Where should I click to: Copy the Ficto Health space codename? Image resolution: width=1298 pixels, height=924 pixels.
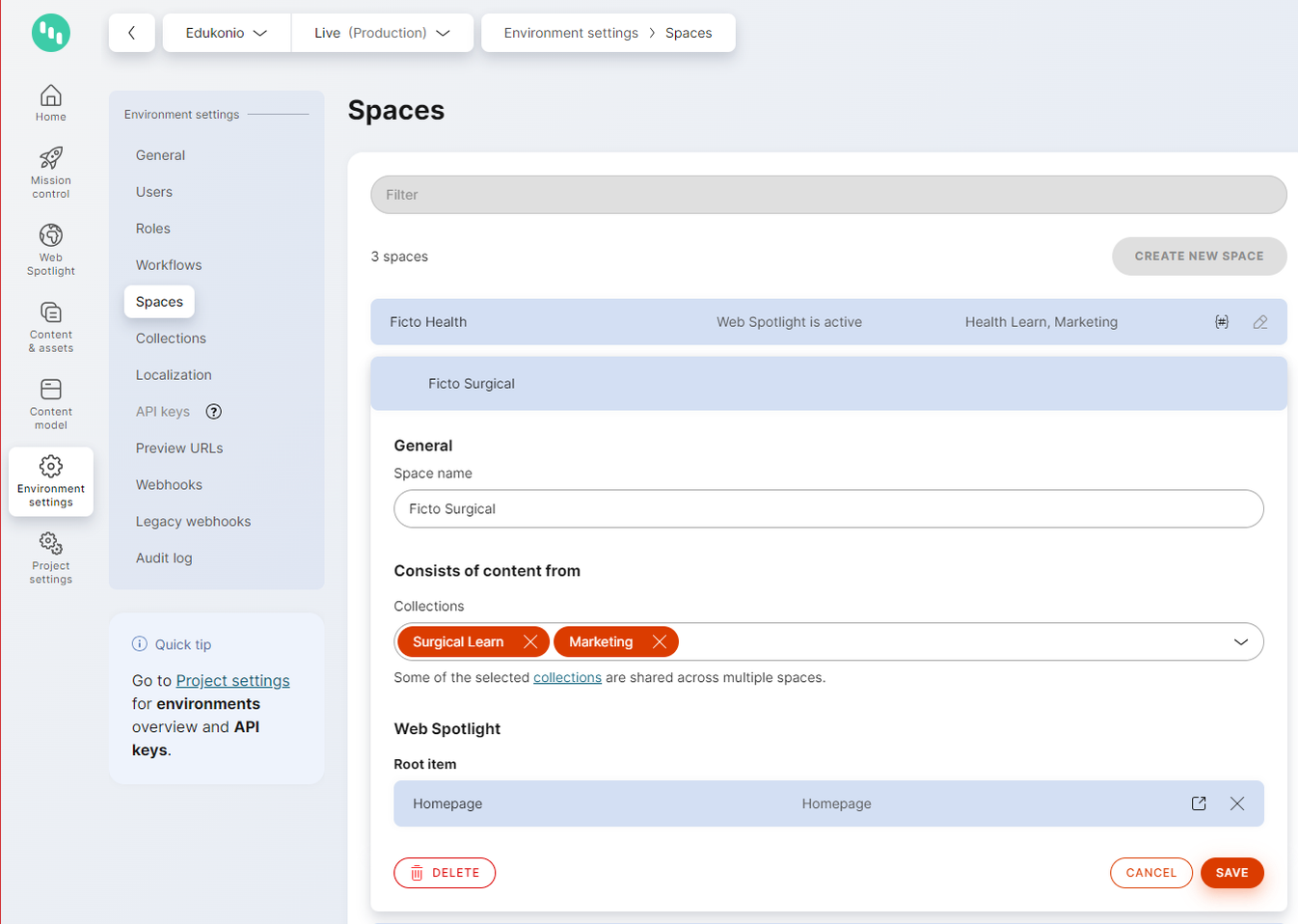[x=1221, y=321]
